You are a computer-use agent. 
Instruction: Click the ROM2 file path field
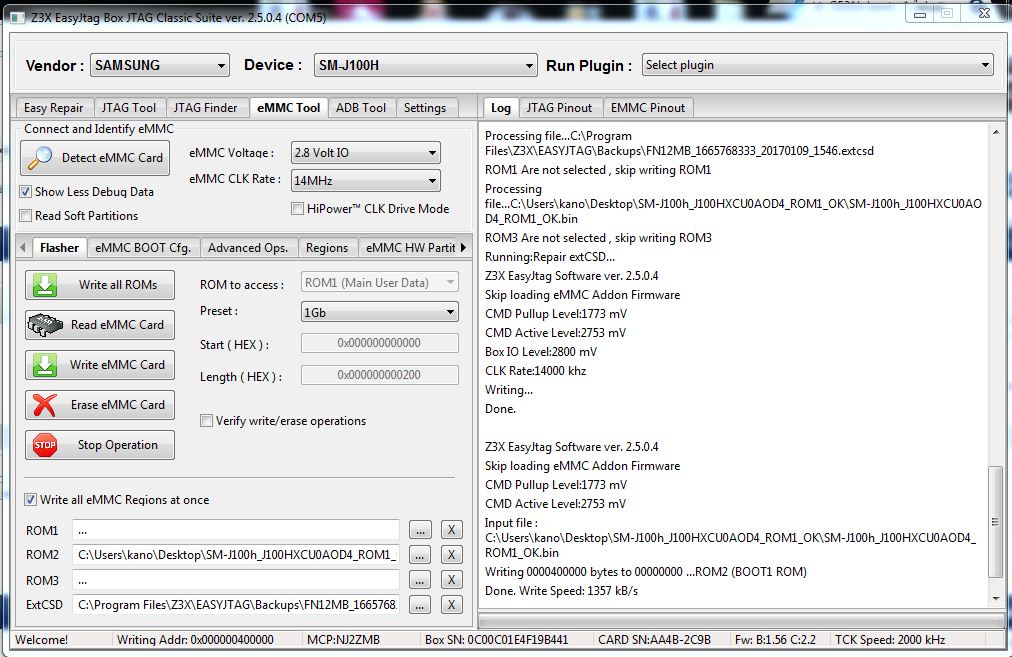(236, 554)
